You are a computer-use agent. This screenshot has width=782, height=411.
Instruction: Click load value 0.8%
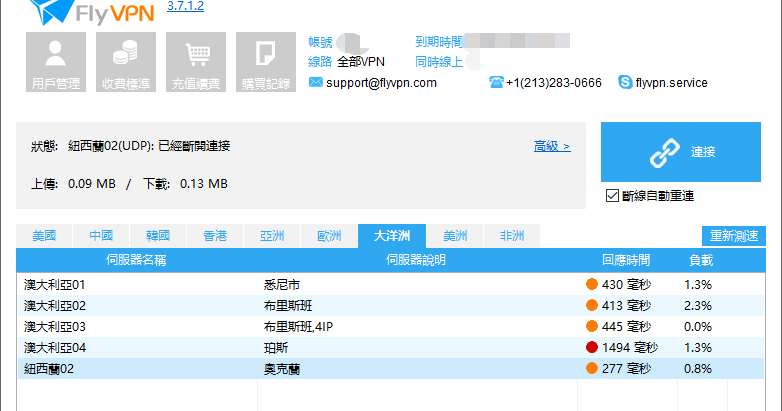698,369
